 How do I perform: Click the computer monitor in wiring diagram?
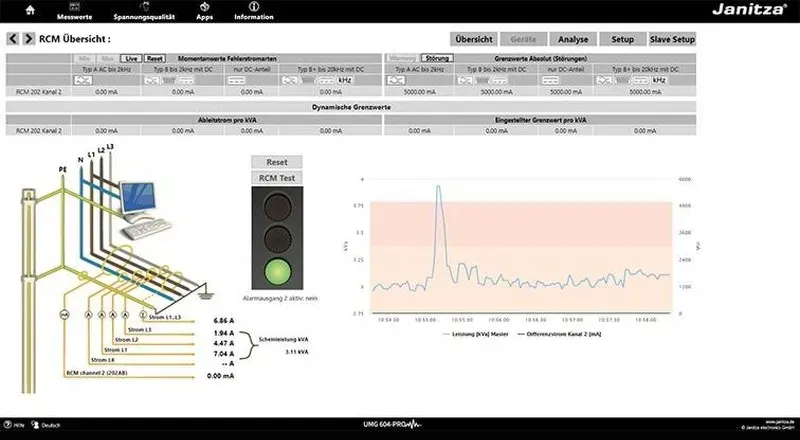(137, 199)
